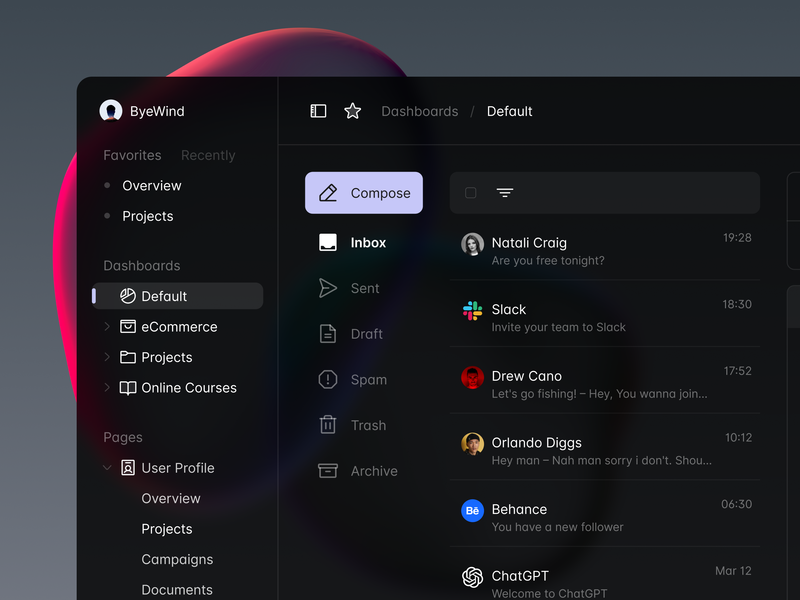Click the Behance logo icon
The height and width of the screenshot is (600, 800).
(x=472, y=511)
